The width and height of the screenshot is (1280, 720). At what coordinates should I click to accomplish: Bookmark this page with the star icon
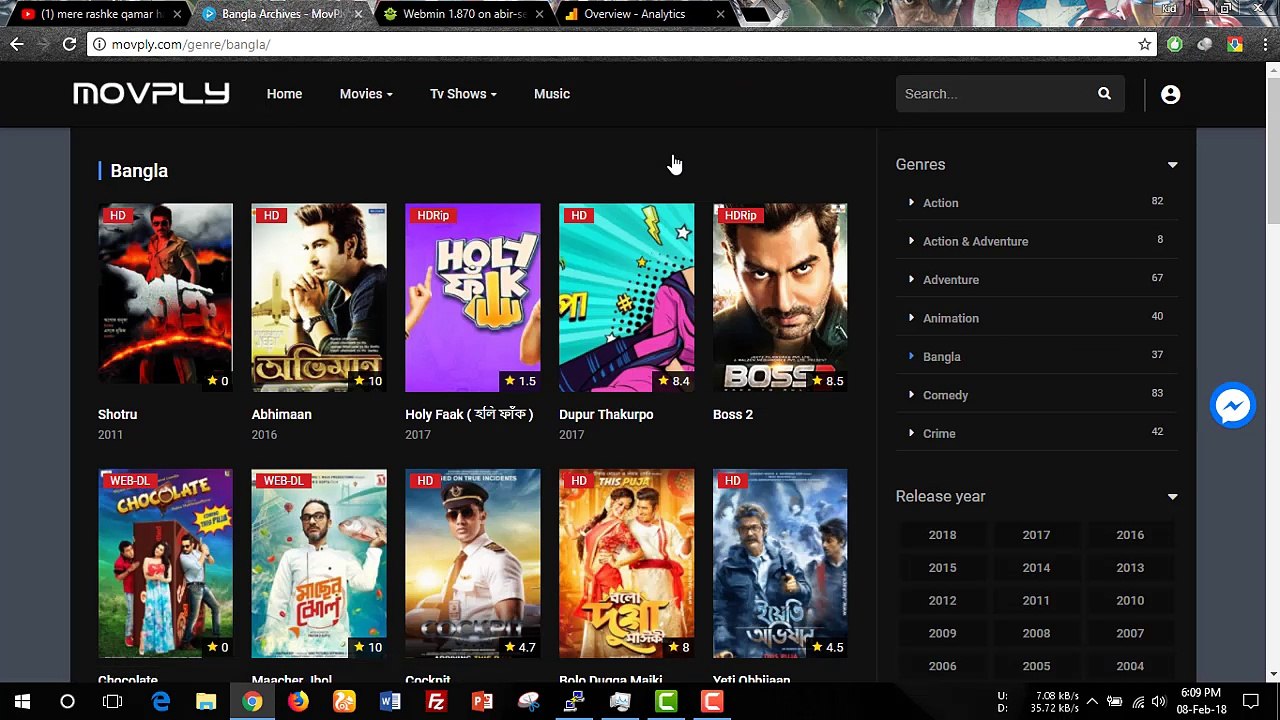(1144, 44)
